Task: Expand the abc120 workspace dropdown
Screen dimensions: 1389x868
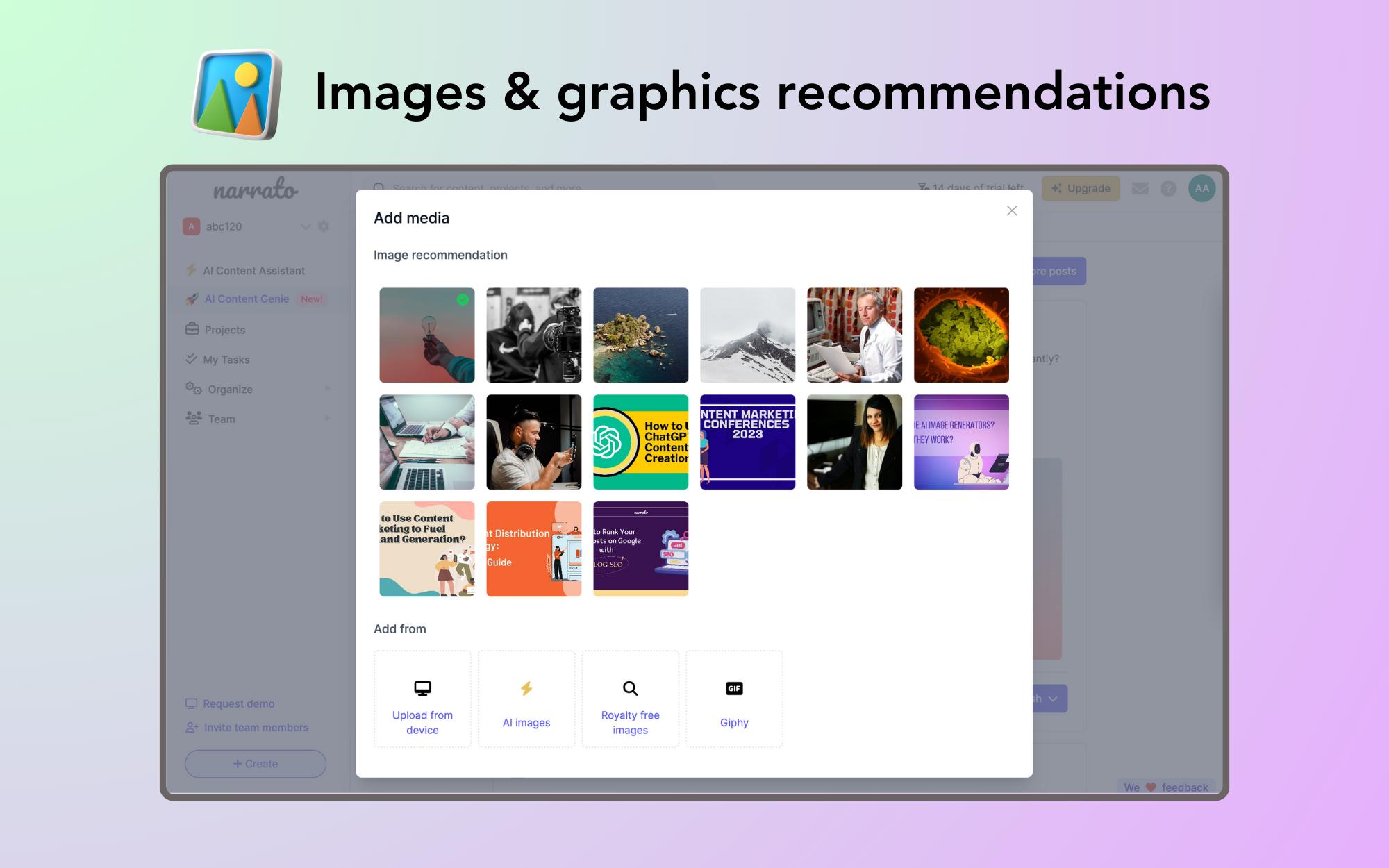Action: pyautogui.click(x=305, y=226)
